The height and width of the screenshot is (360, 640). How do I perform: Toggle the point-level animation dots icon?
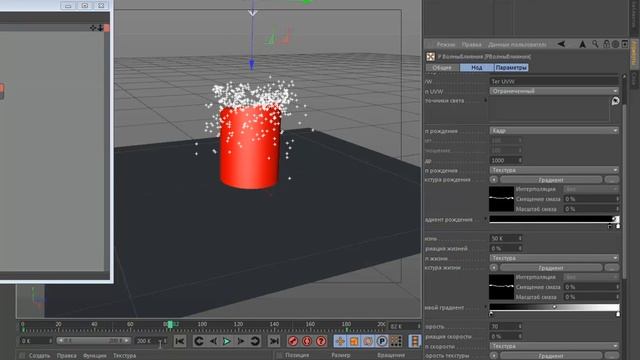point(396,341)
